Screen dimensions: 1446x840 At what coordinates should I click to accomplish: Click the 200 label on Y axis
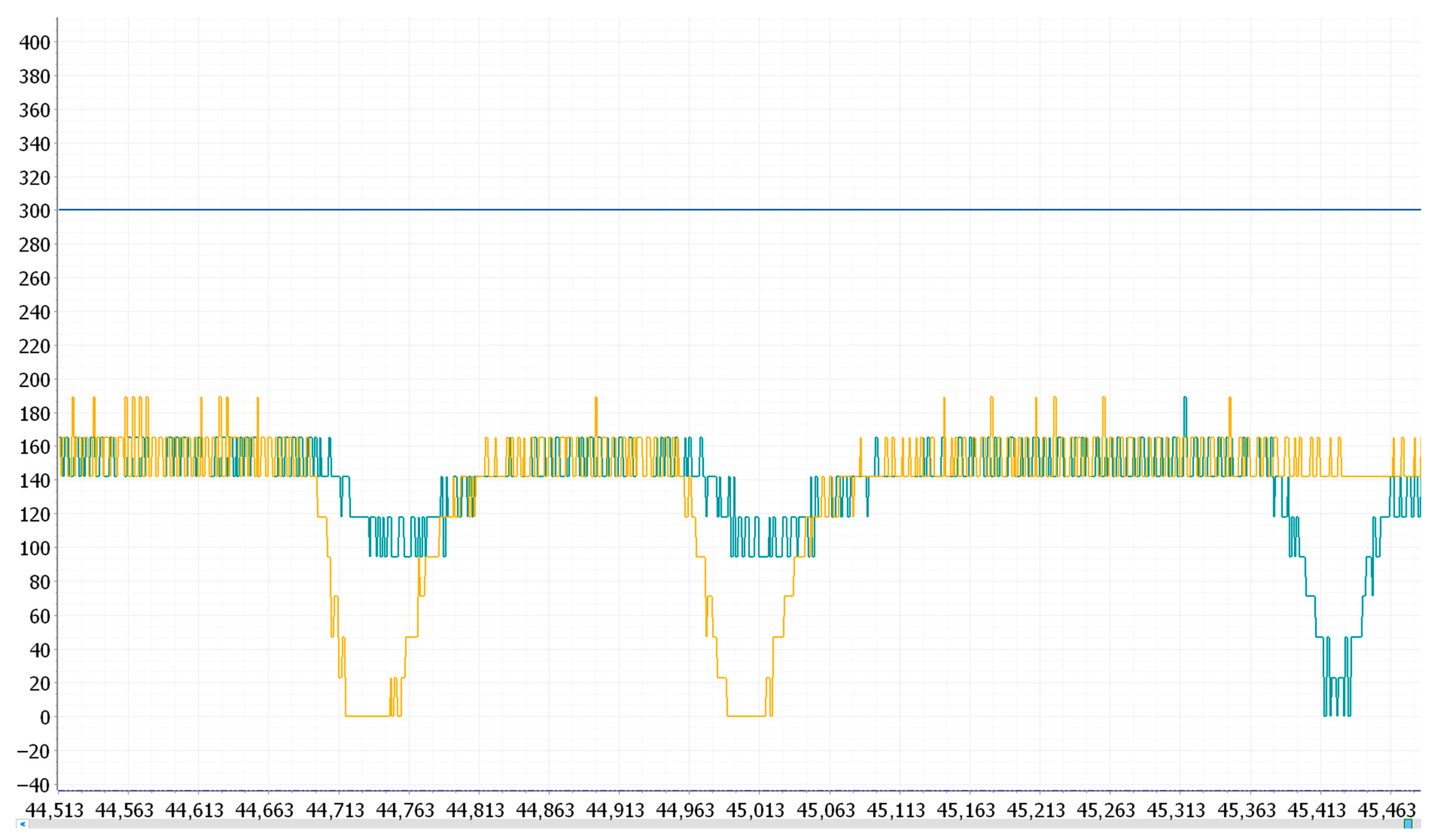34,380
